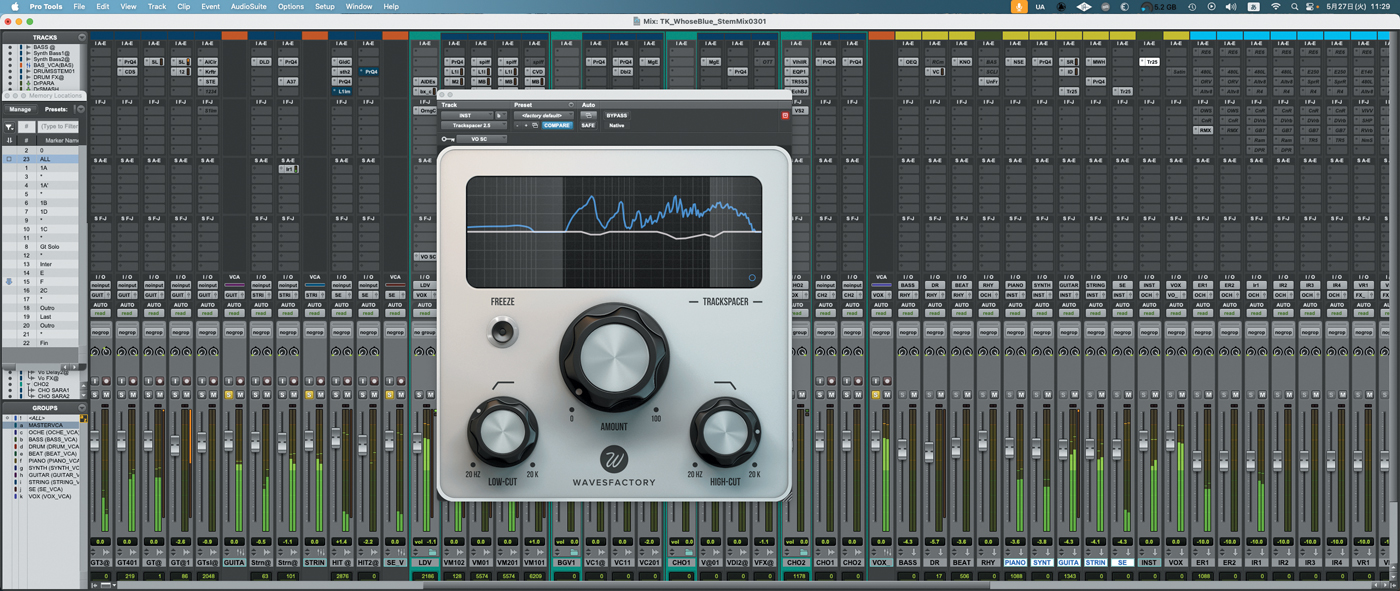
Task: Click the Apple menu icon
Action: pyautogui.click(x=14, y=6)
